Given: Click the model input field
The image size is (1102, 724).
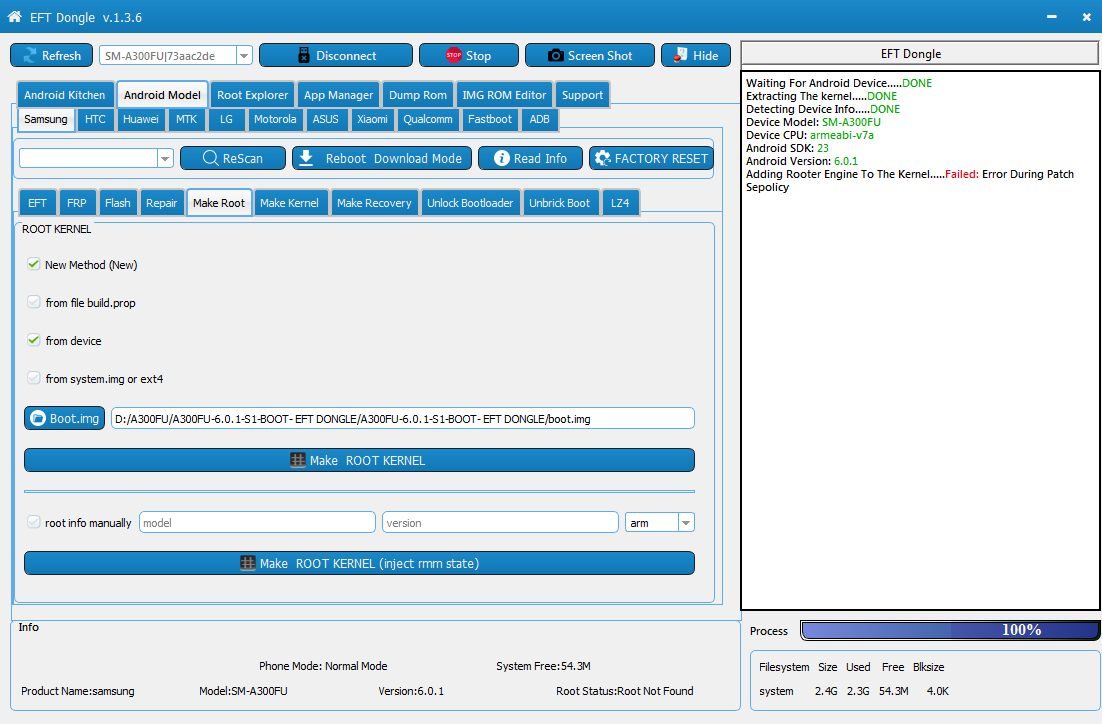Looking at the screenshot, I should 257,522.
